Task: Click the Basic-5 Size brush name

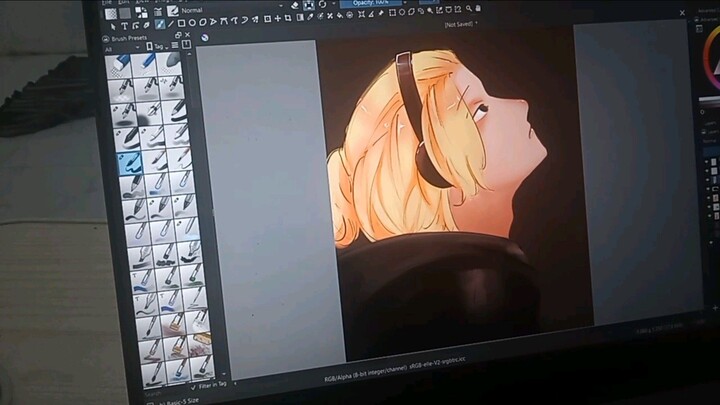Action: tap(179, 401)
